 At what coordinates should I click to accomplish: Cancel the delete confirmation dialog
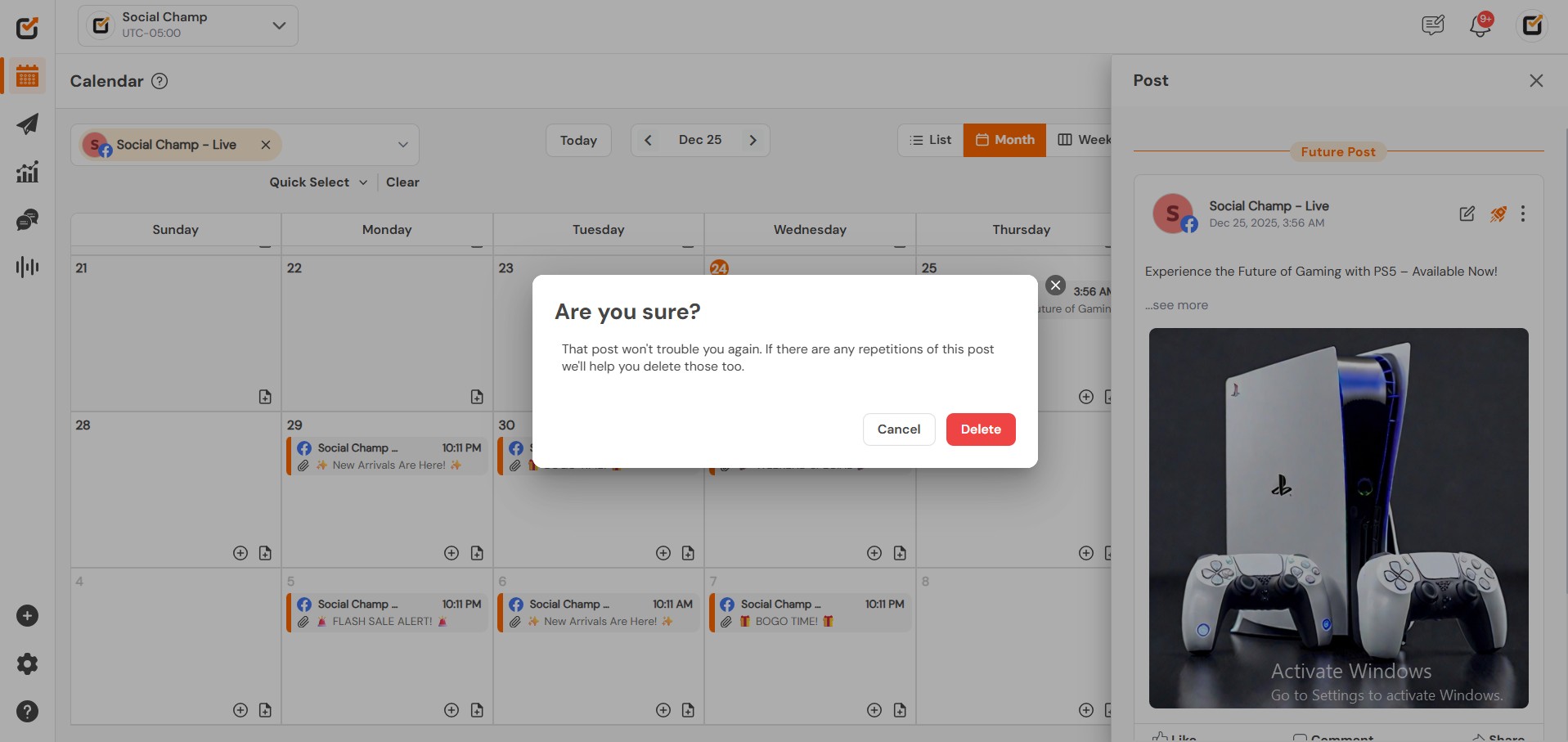[x=898, y=429]
